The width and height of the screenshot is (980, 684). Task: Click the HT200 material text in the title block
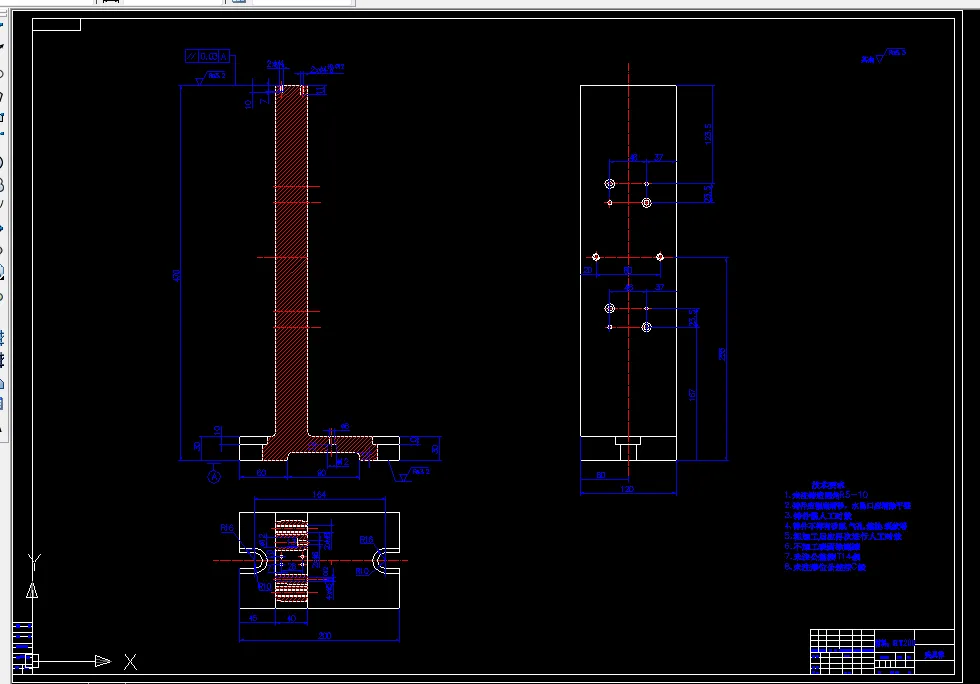tap(896, 642)
